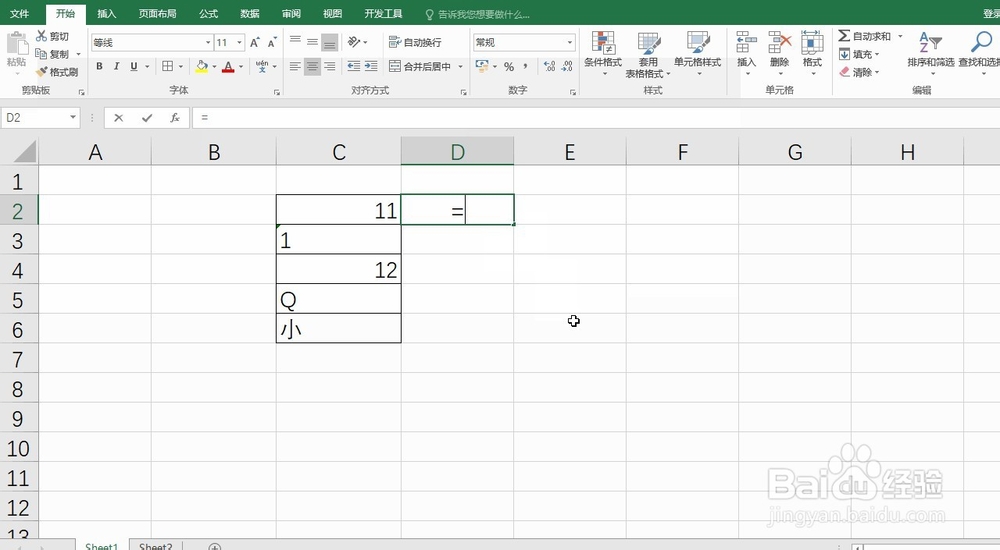Open the number format 常规 dropdown
Screen dimensions: 1000x550
(570, 42)
